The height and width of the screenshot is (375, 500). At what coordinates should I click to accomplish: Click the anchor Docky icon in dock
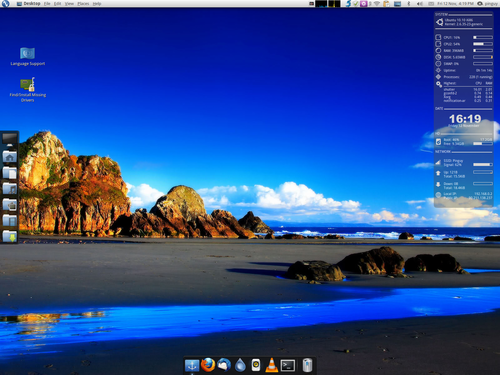pos(192,366)
